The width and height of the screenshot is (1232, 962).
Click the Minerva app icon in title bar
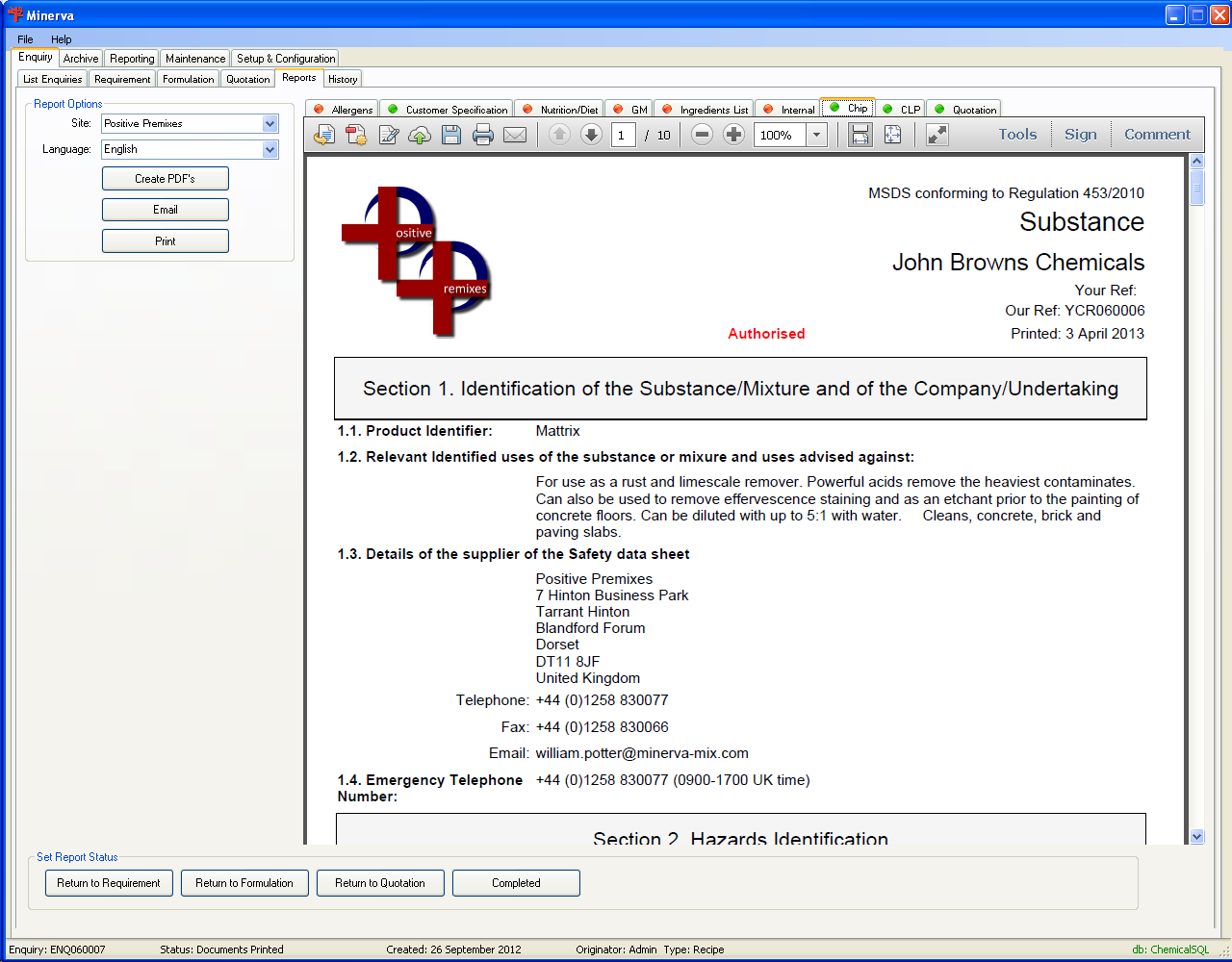tap(15, 14)
